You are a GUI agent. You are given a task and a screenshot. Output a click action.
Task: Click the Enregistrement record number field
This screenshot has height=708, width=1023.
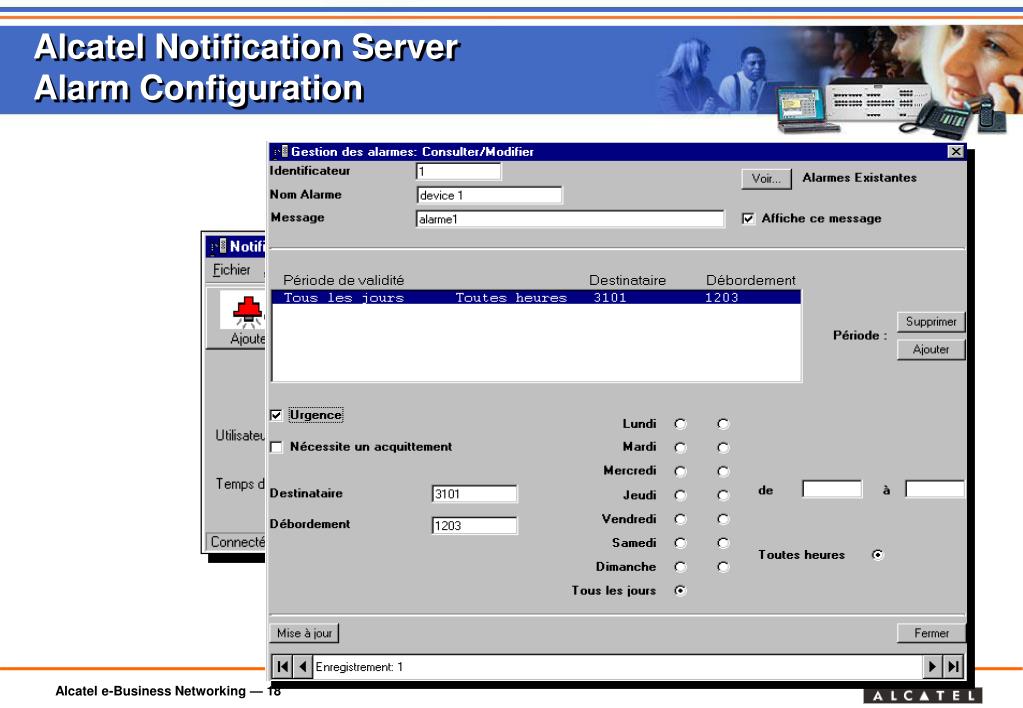(617, 666)
